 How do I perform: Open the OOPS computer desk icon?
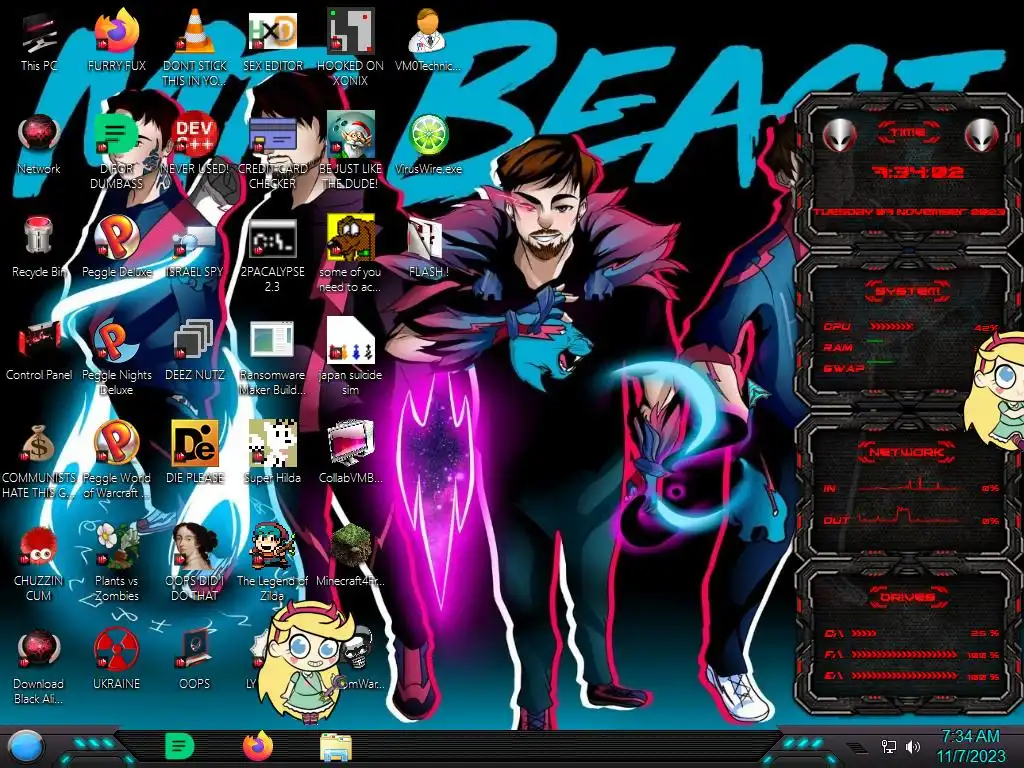click(x=195, y=660)
